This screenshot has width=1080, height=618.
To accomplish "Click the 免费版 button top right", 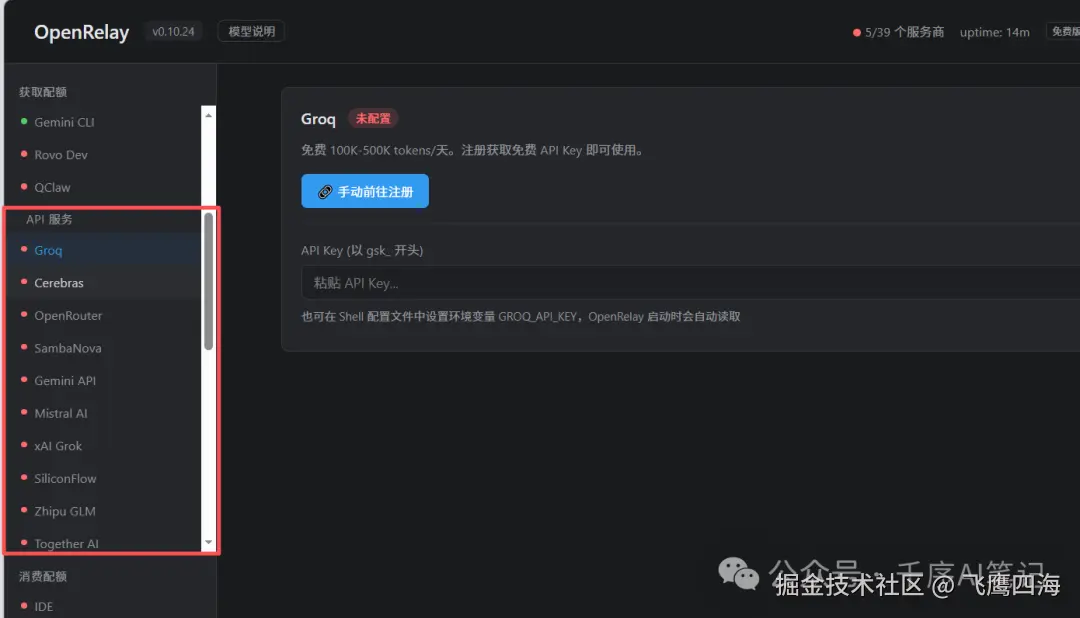I will (1065, 31).
